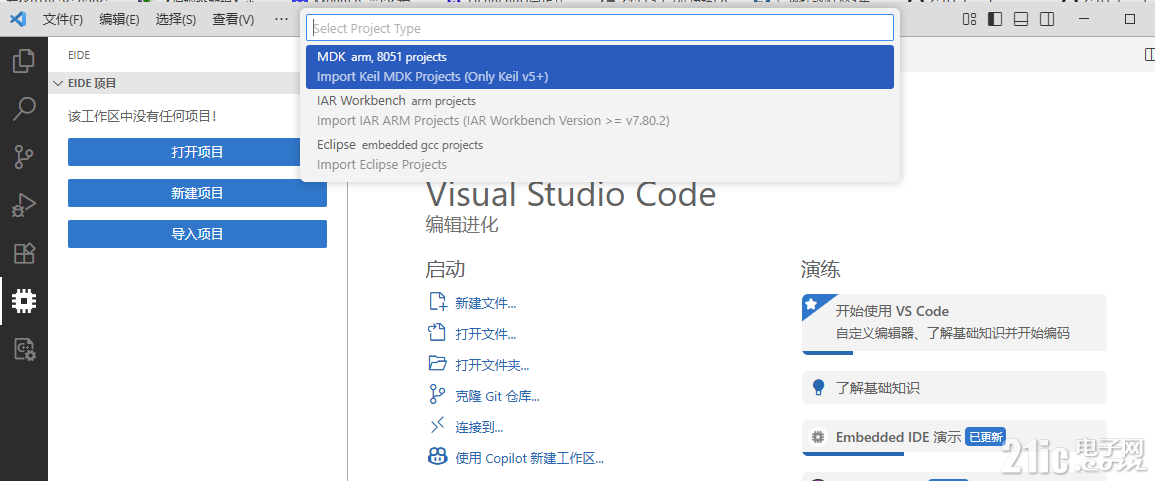
Task: Click the 打开项目 button
Action: tap(197, 152)
